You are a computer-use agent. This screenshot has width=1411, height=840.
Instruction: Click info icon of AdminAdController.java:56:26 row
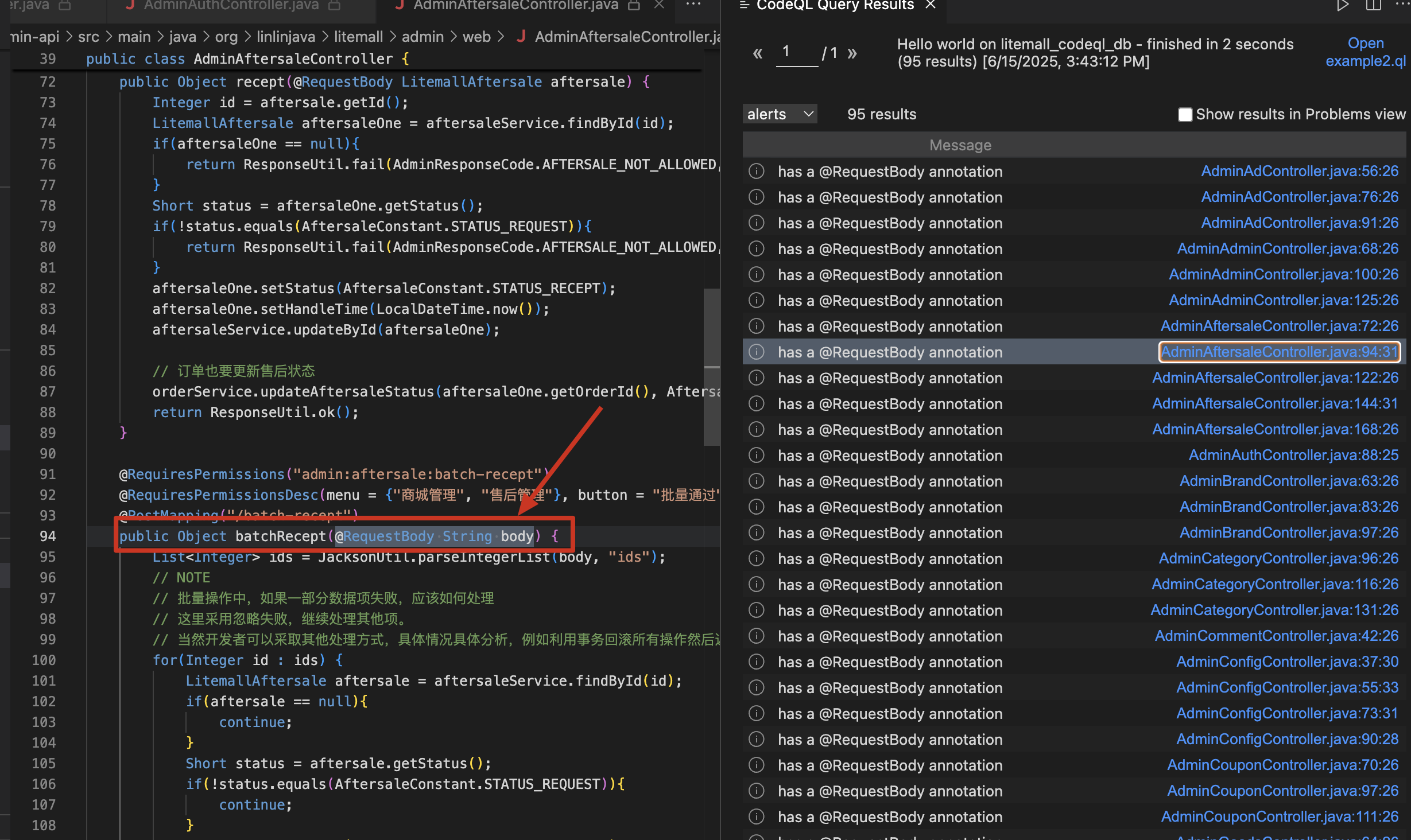(757, 171)
